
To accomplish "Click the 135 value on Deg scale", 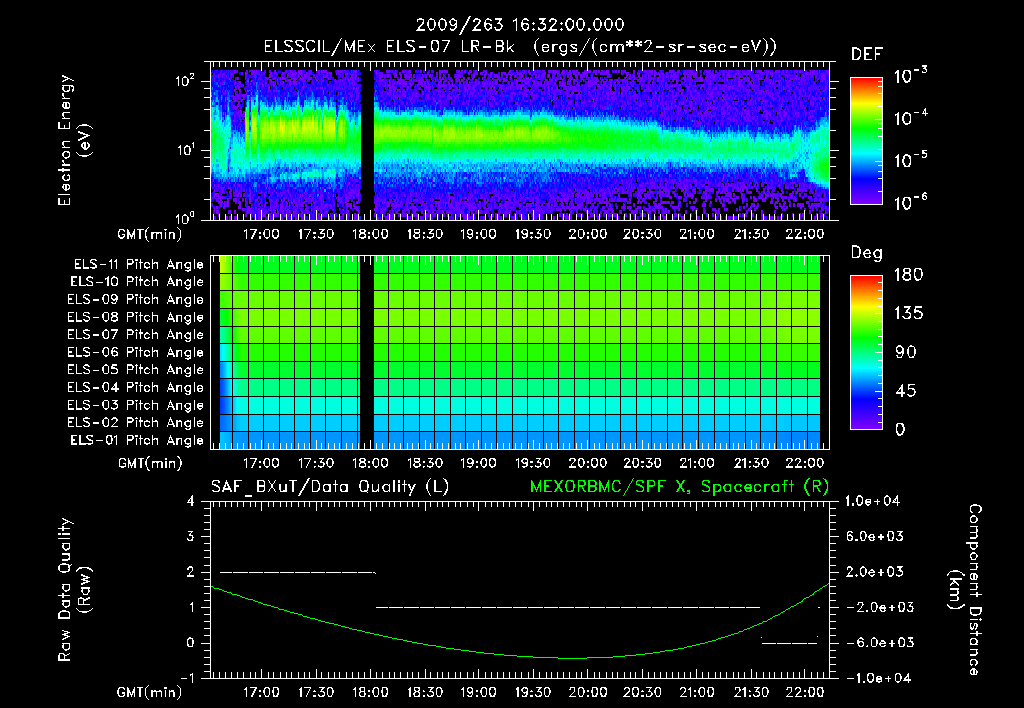I will [908, 314].
